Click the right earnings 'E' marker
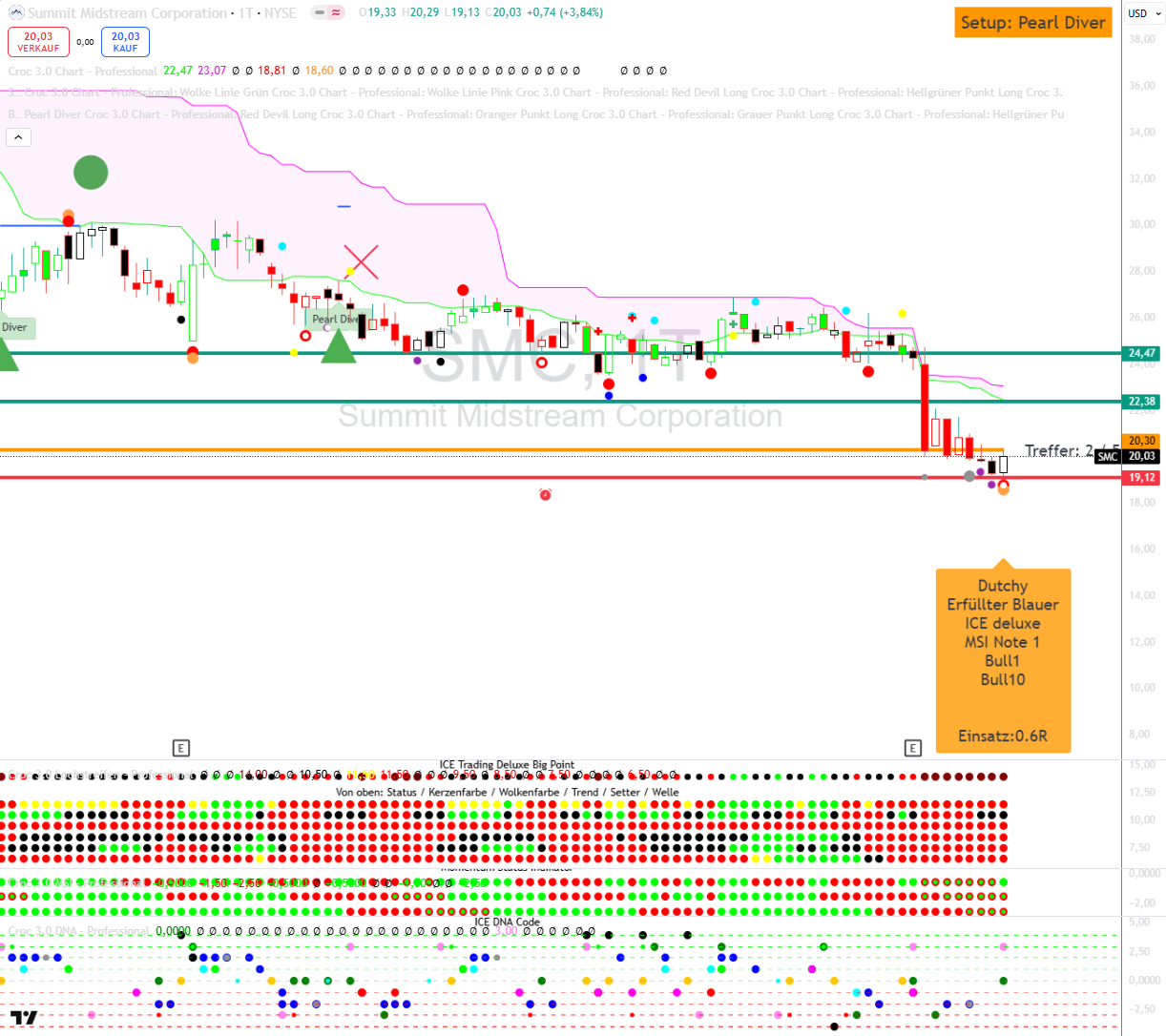 912,748
